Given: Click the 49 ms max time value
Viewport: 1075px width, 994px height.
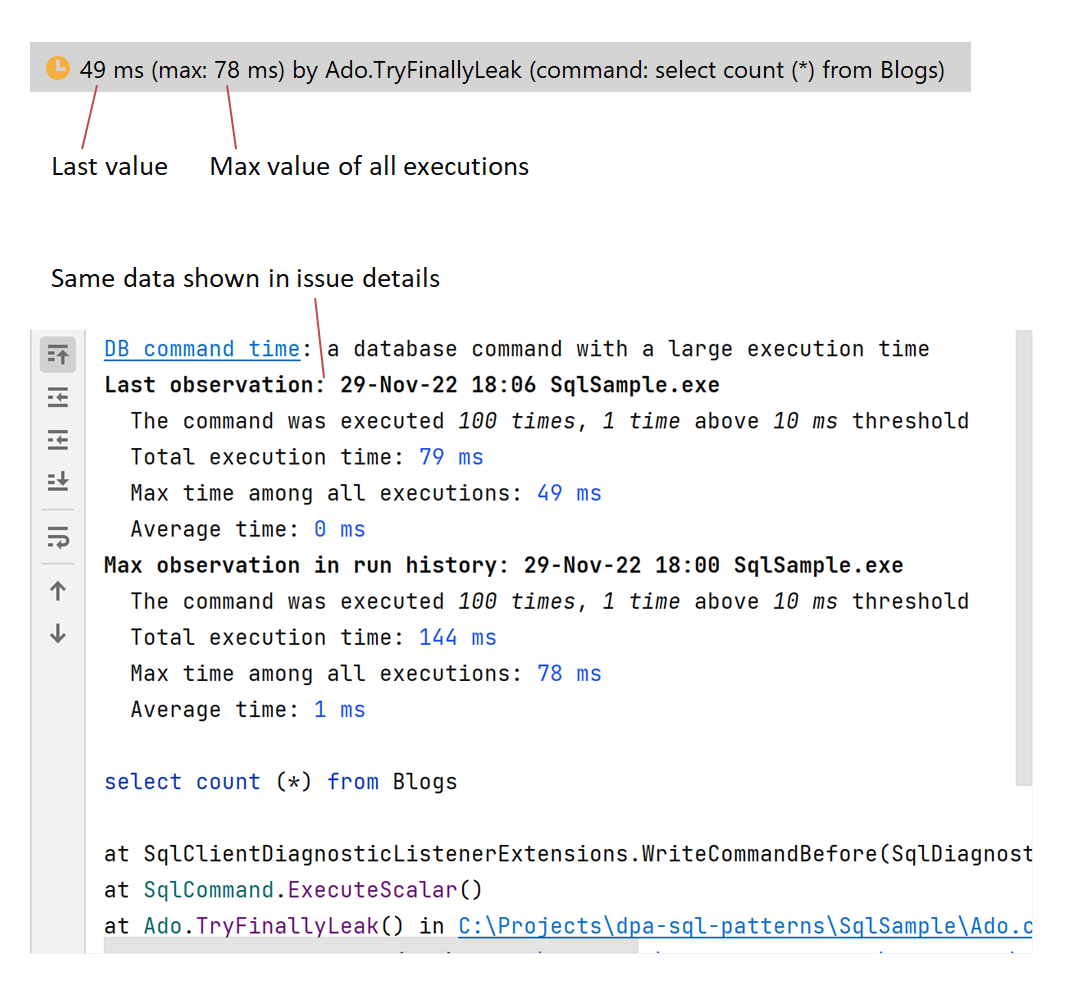Looking at the screenshot, I should [569, 492].
